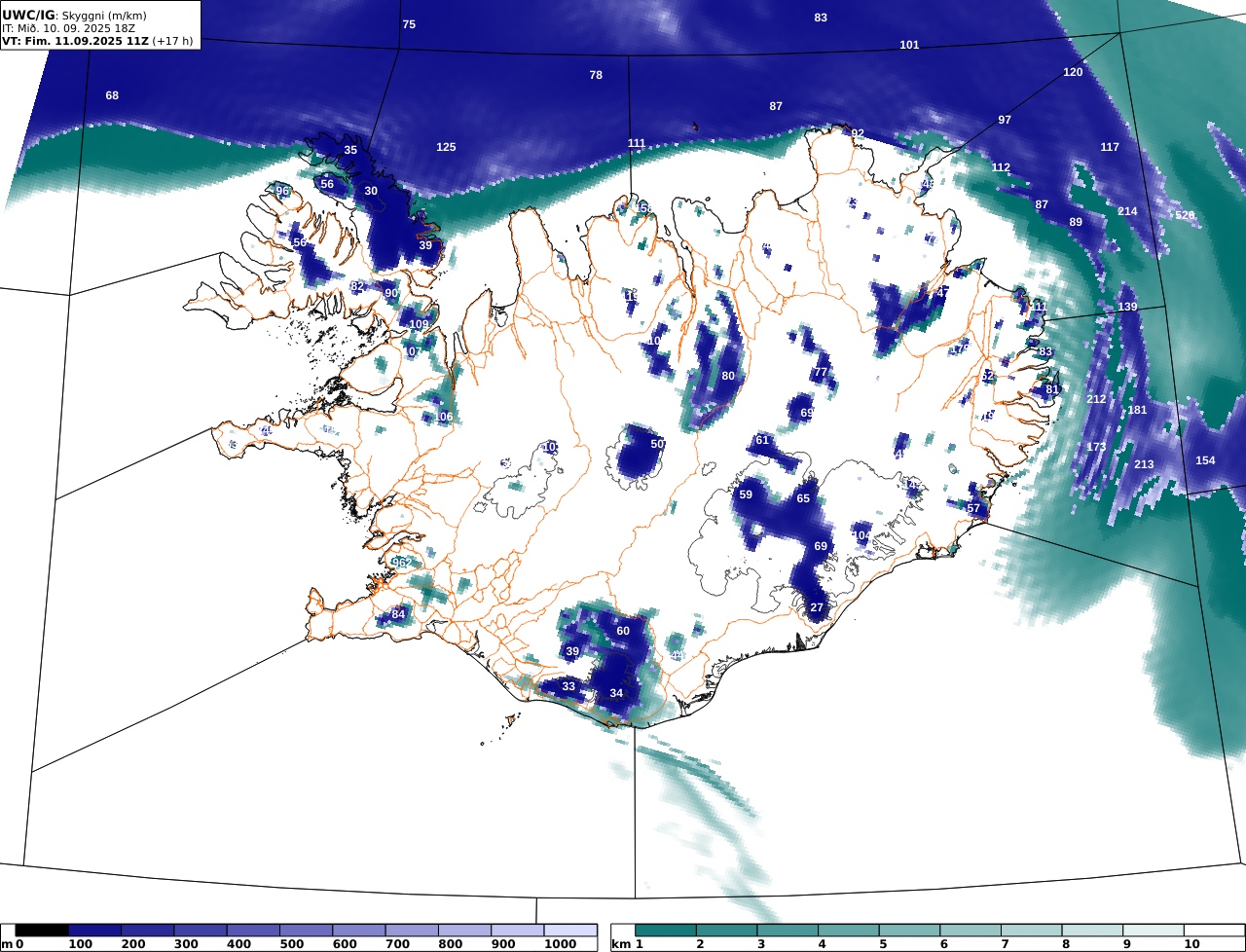This screenshot has width=1246, height=952.
Task: Click visibility value '60' in south Iceland
Action: (623, 631)
